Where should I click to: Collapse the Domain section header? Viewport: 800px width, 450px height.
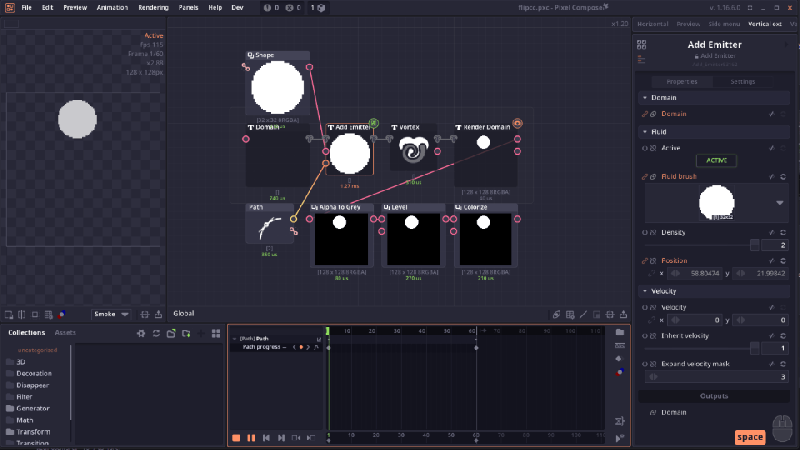click(x=714, y=97)
